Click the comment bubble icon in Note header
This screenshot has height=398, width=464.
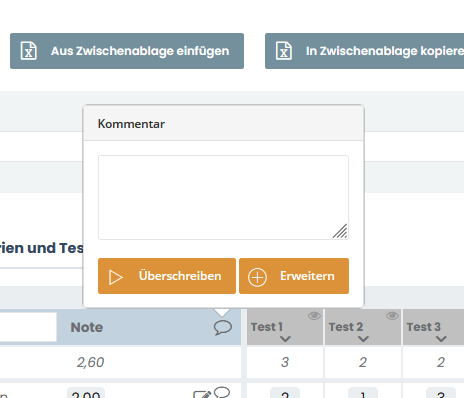(x=223, y=328)
